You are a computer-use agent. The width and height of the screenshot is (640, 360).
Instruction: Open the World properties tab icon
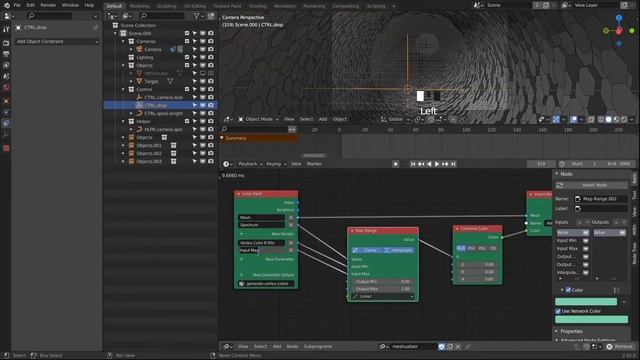click(6, 87)
